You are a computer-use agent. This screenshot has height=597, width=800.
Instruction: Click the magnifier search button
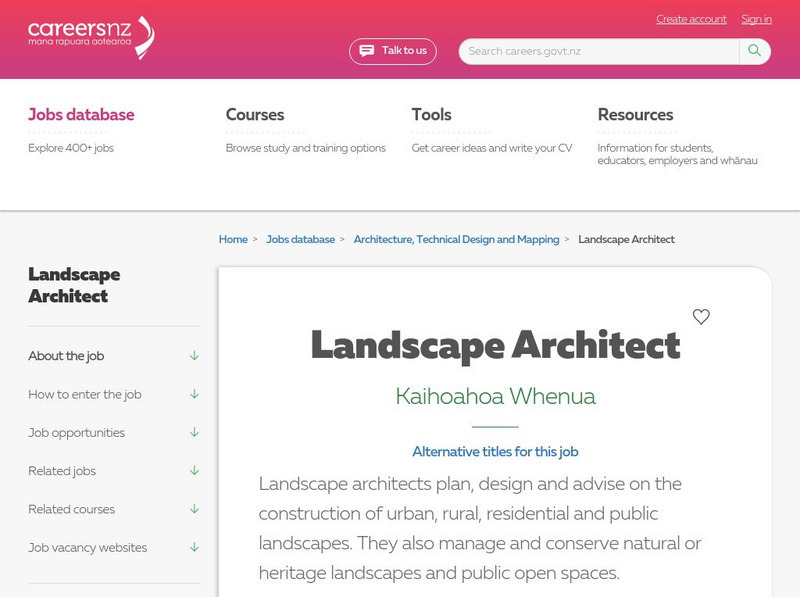pos(755,51)
